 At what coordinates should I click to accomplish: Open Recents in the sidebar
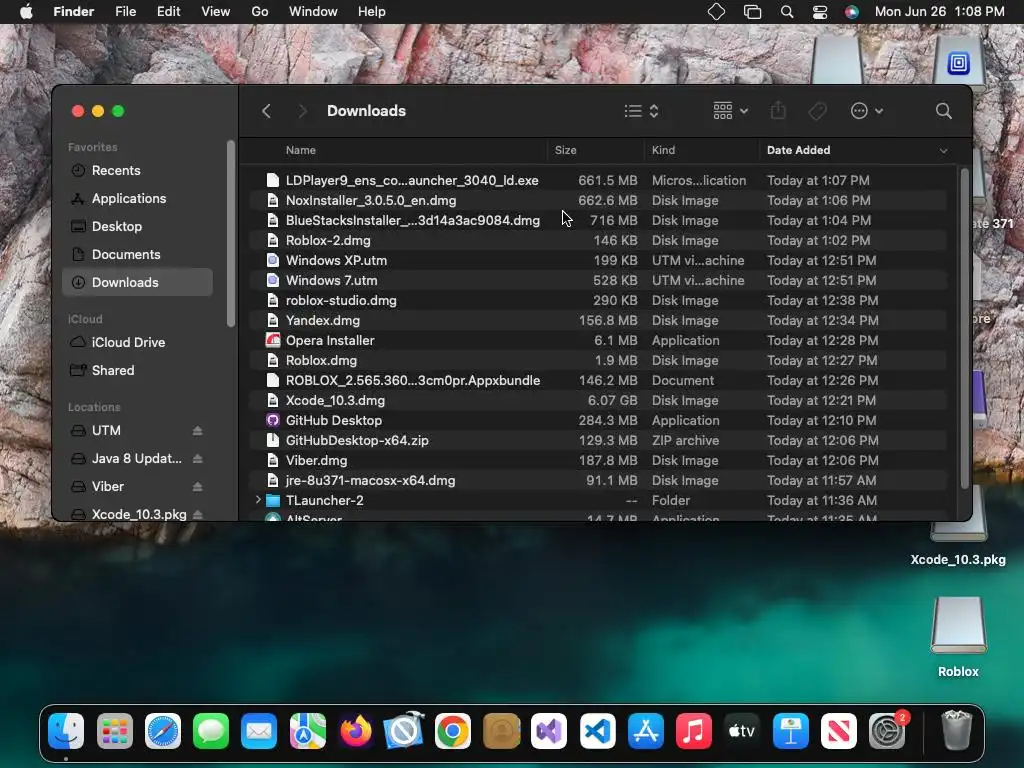pyautogui.click(x=137, y=170)
